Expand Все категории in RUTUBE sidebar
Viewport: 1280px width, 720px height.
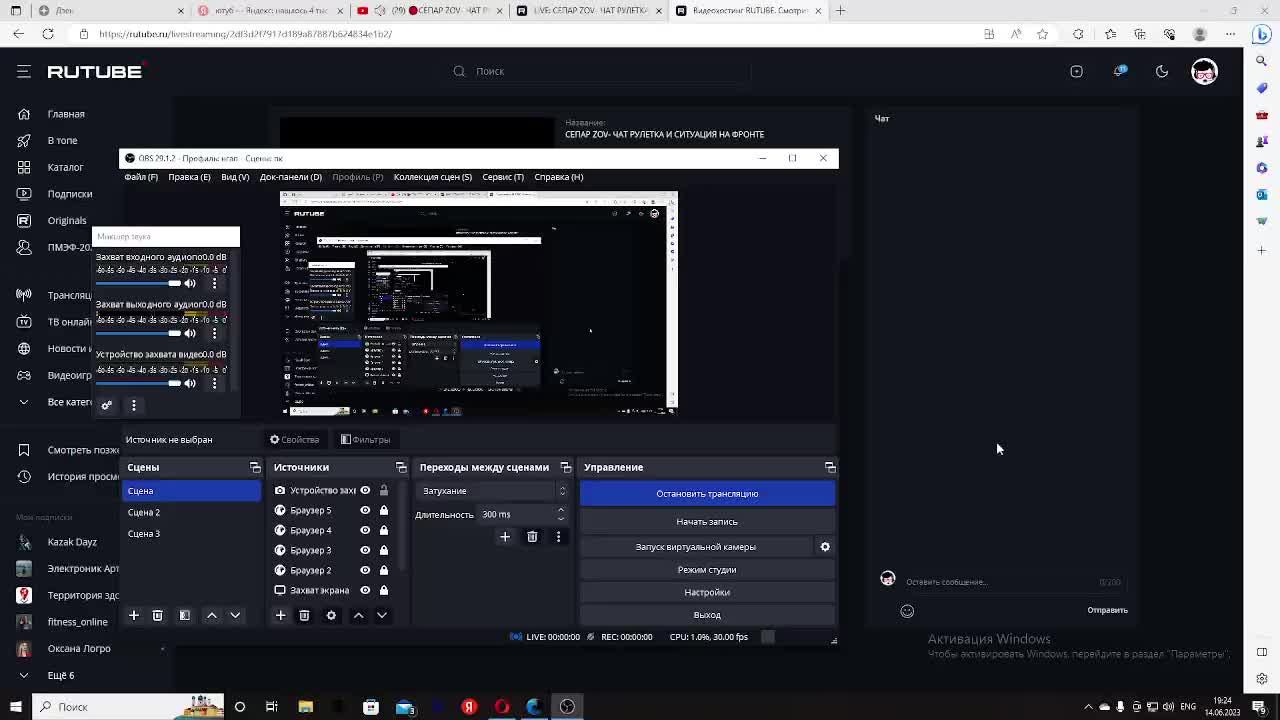(58, 402)
